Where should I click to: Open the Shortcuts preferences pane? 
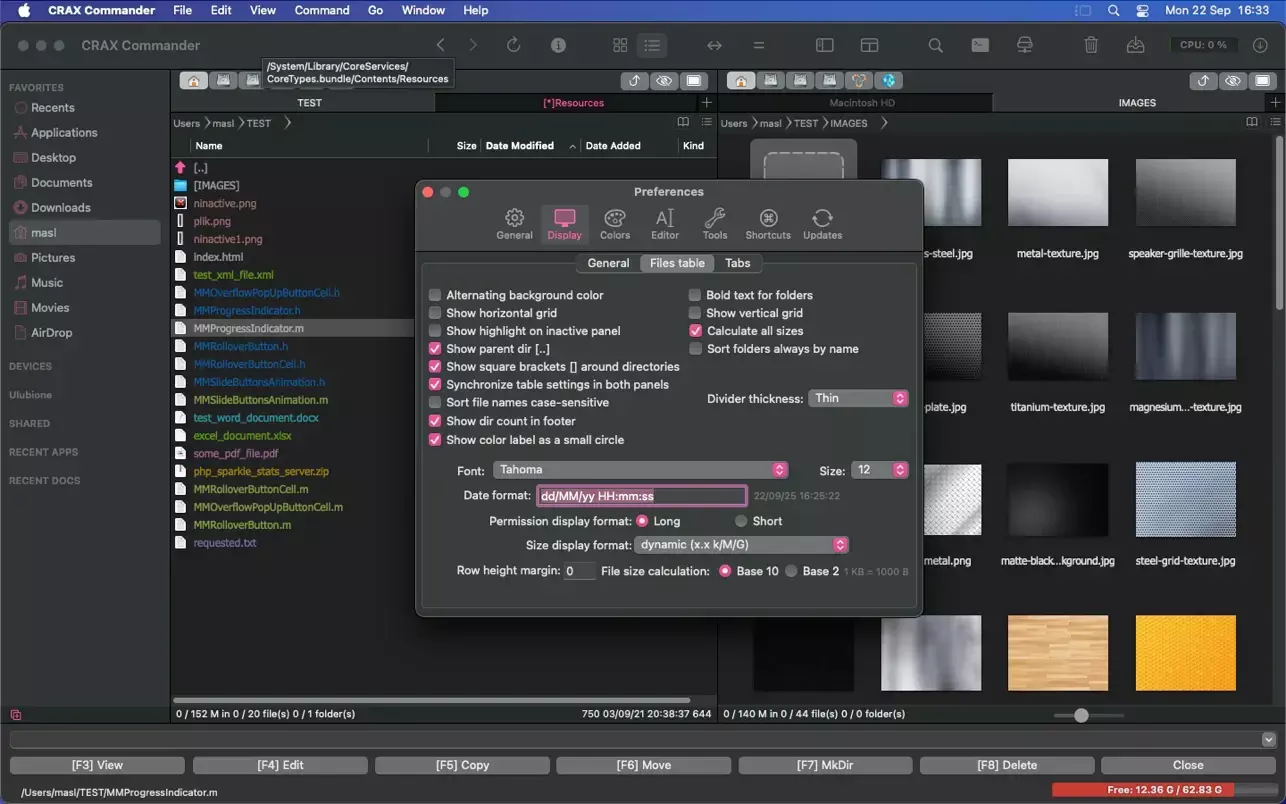[767, 224]
